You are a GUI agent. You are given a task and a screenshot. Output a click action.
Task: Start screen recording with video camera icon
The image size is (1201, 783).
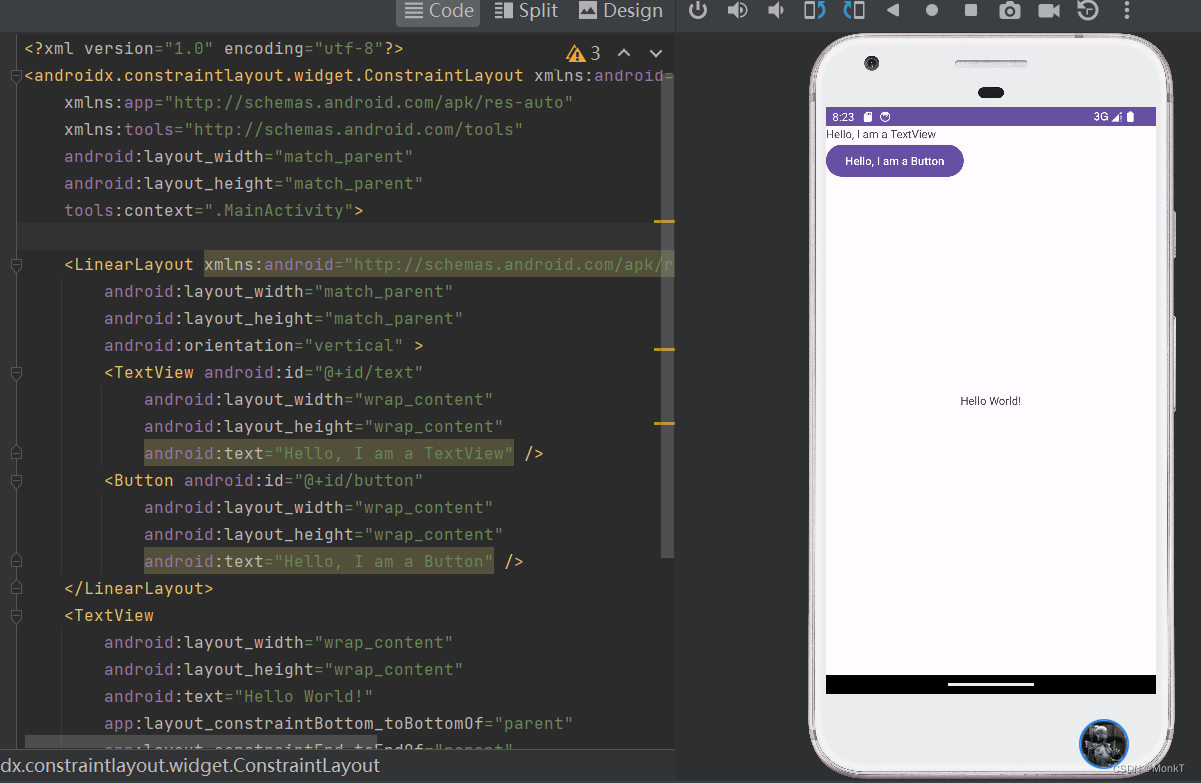point(1049,11)
